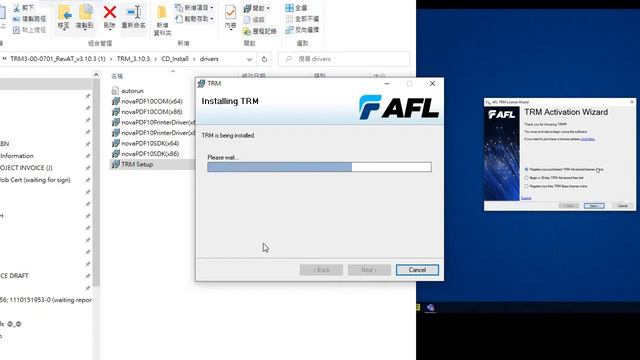640x360 pixels.
Task: Click Cancel in the TRM installer
Action: pos(417,270)
